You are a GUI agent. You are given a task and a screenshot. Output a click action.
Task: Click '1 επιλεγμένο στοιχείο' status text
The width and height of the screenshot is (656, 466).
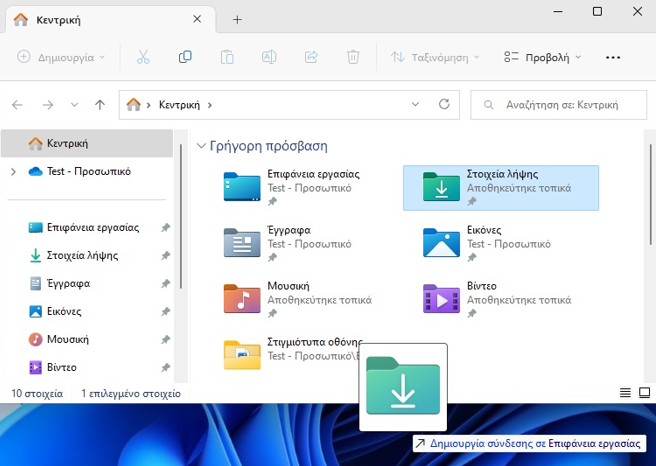tap(131, 393)
